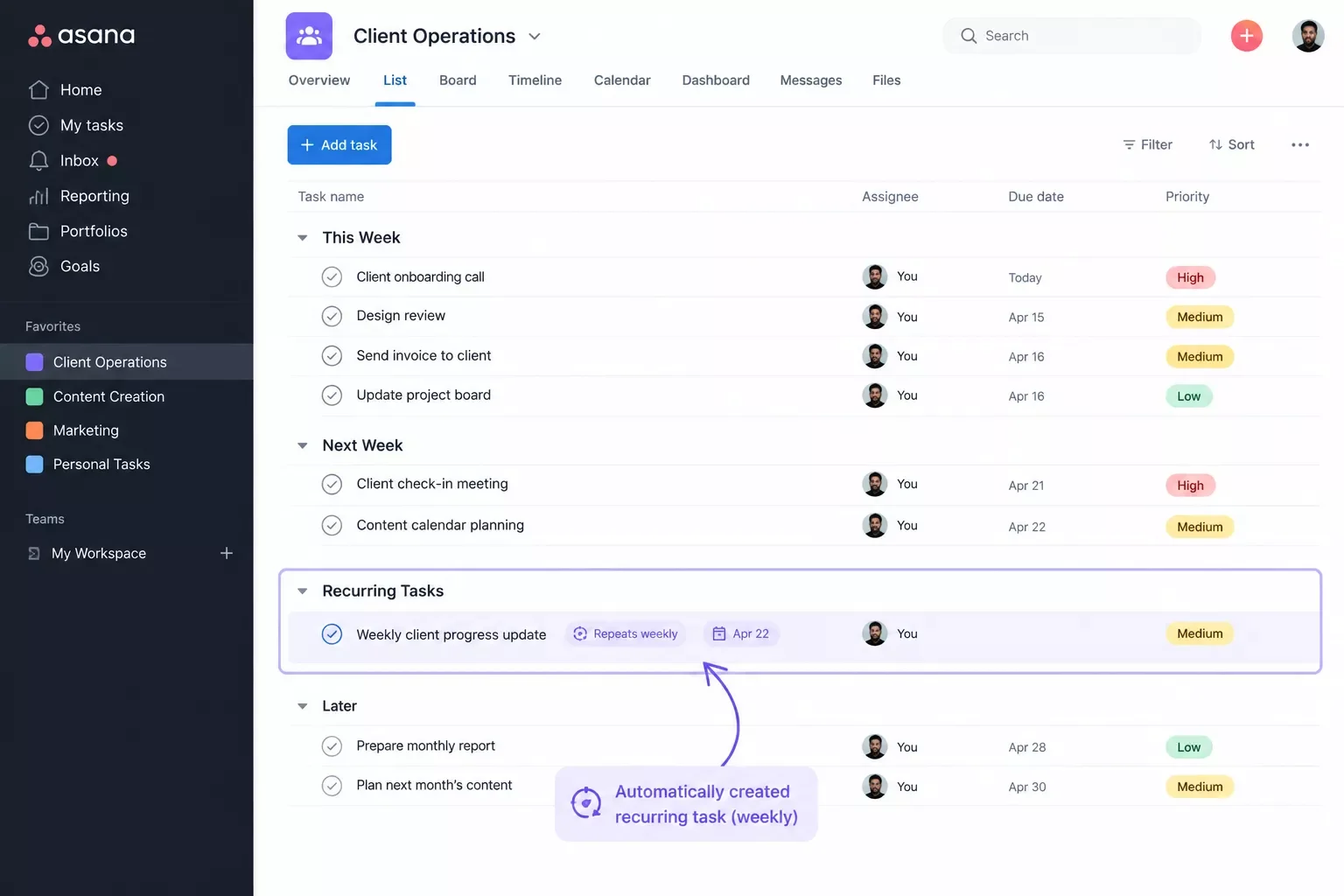This screenshot has height=896, width=1344.
Task: Mark Weekly client progress update complete
Action: click(x=332, y=634)
